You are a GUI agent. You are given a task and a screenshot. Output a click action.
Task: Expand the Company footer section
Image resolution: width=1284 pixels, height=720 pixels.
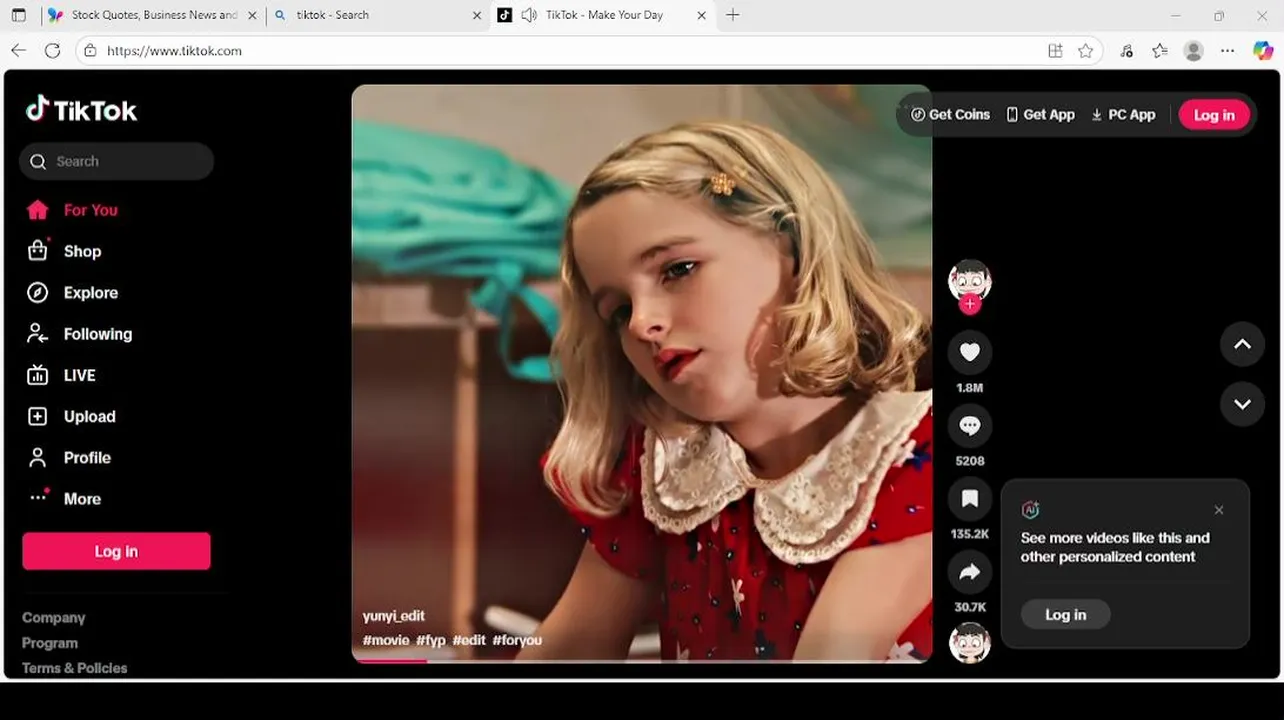(54, 618)
